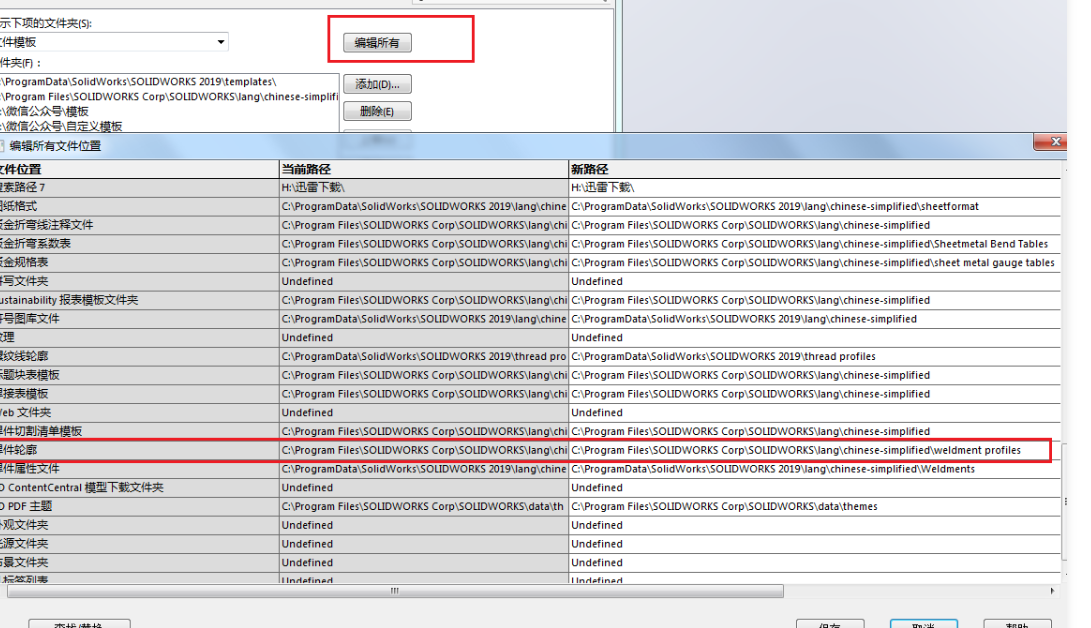Click the 添加(D)... button
1091x628 pixels.
point(377,84)
